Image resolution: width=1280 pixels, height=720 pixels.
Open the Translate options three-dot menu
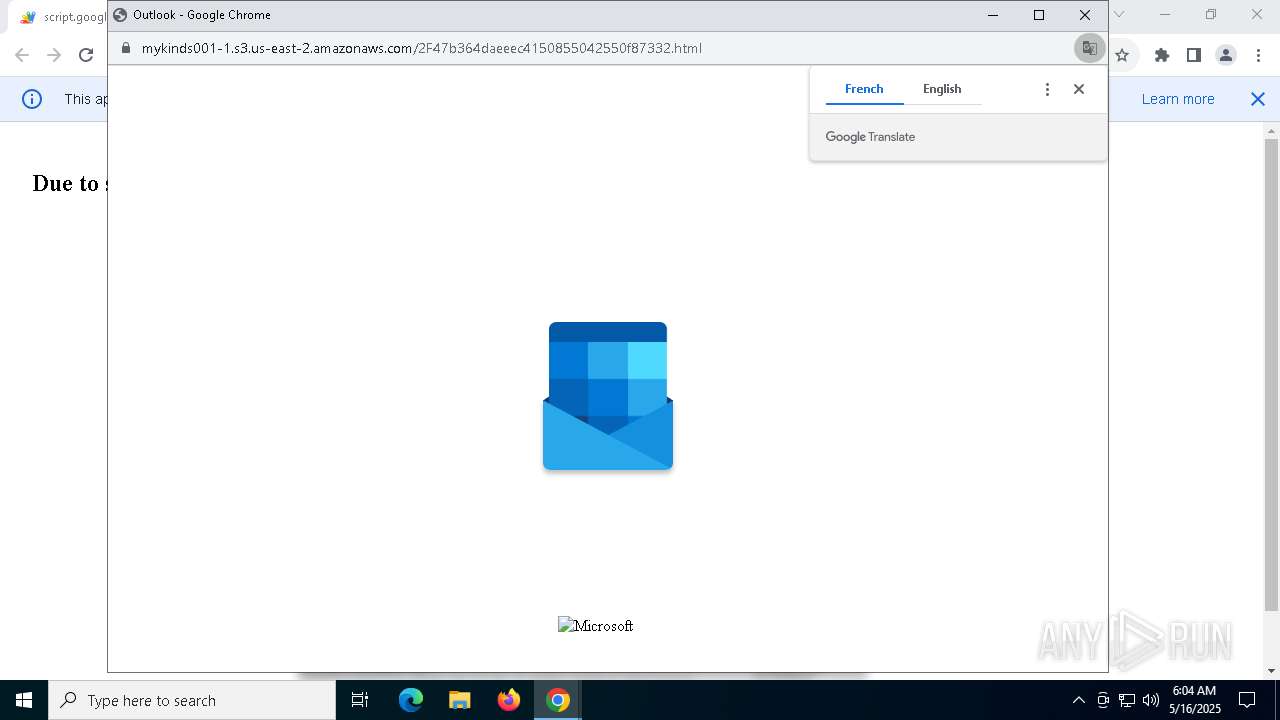1047,89
